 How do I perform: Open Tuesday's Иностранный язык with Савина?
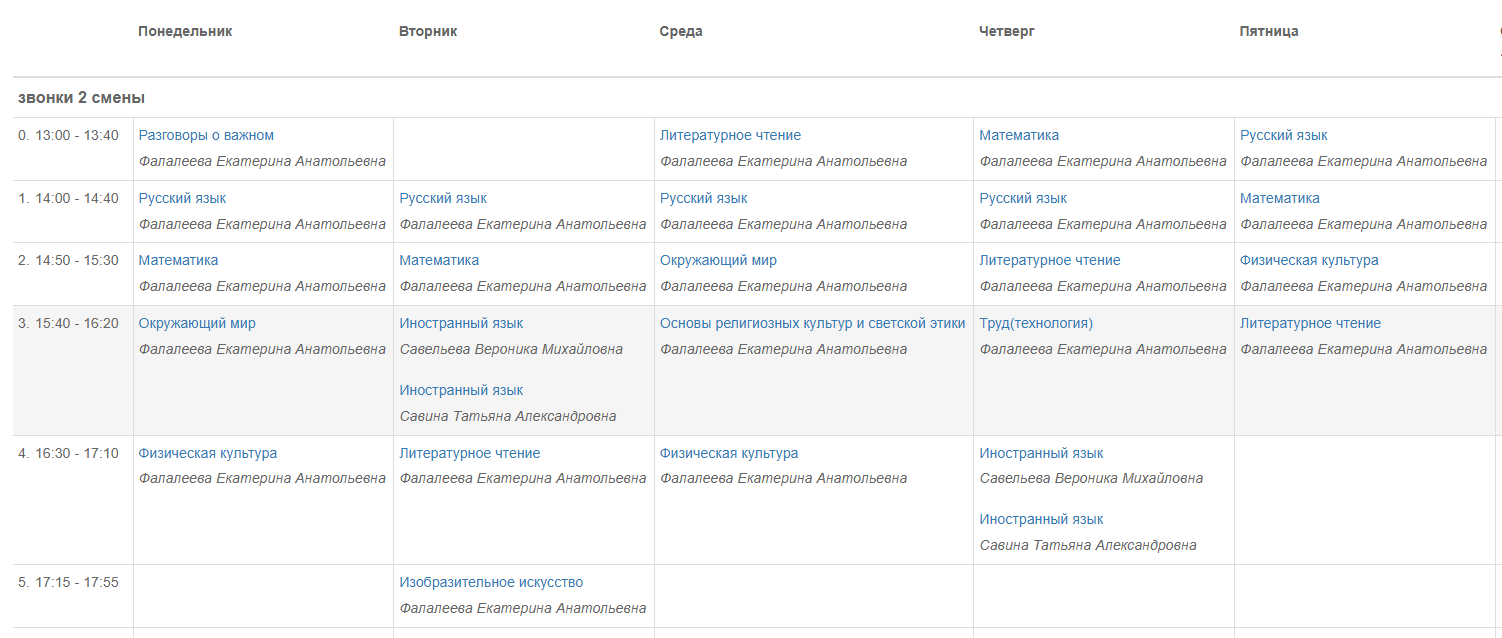[x=461, y=390]
